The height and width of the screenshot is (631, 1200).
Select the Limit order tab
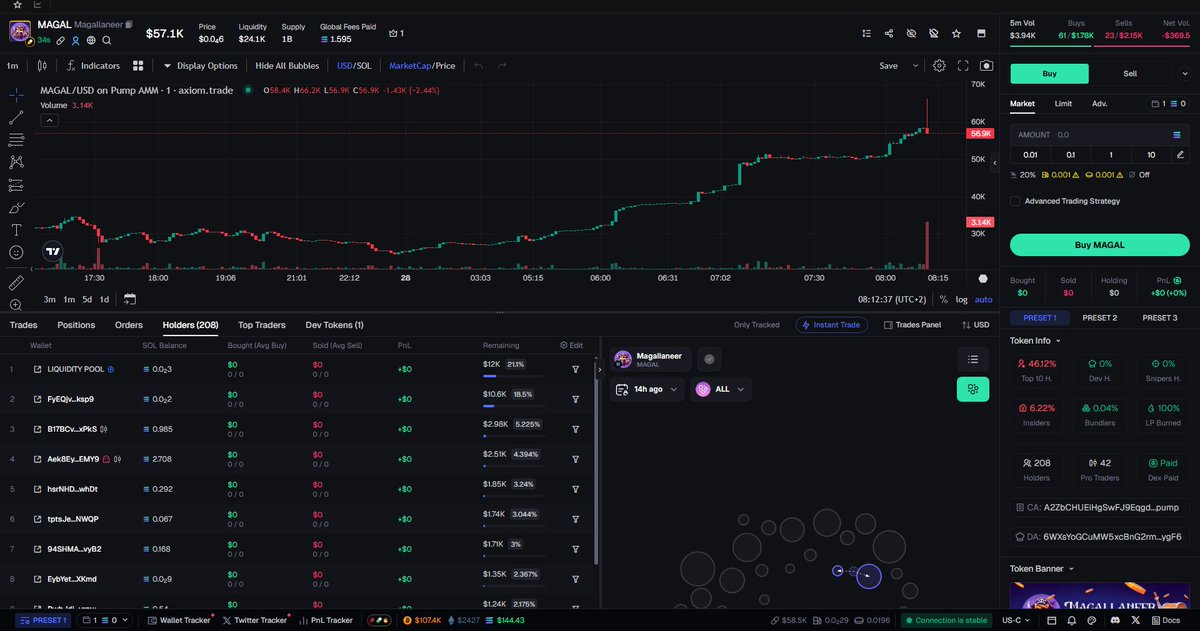[x=1063, y=103]
